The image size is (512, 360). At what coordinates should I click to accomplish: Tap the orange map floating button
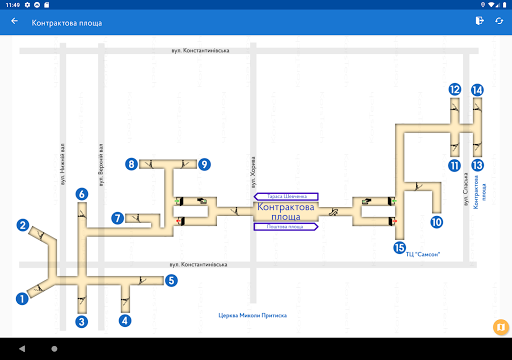click(x=501, y=327)
